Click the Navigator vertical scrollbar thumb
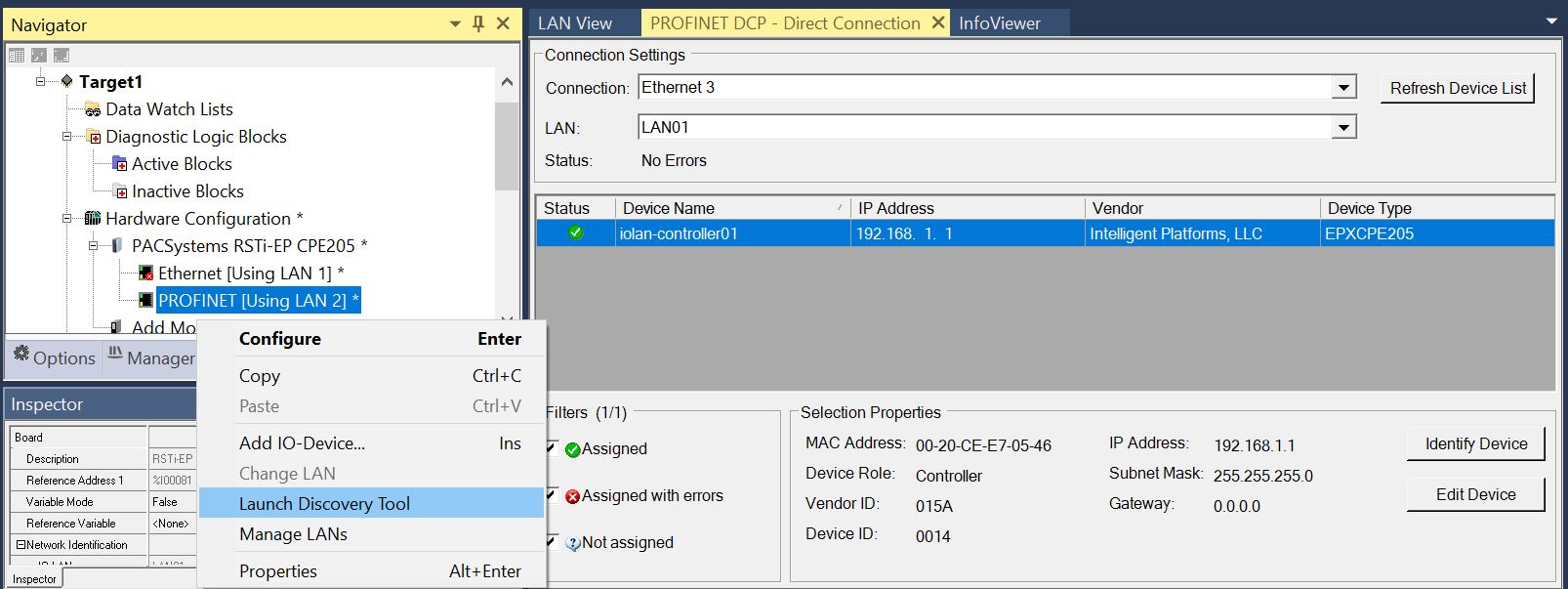Screen dimensions: 1568x589 [507, 145]
